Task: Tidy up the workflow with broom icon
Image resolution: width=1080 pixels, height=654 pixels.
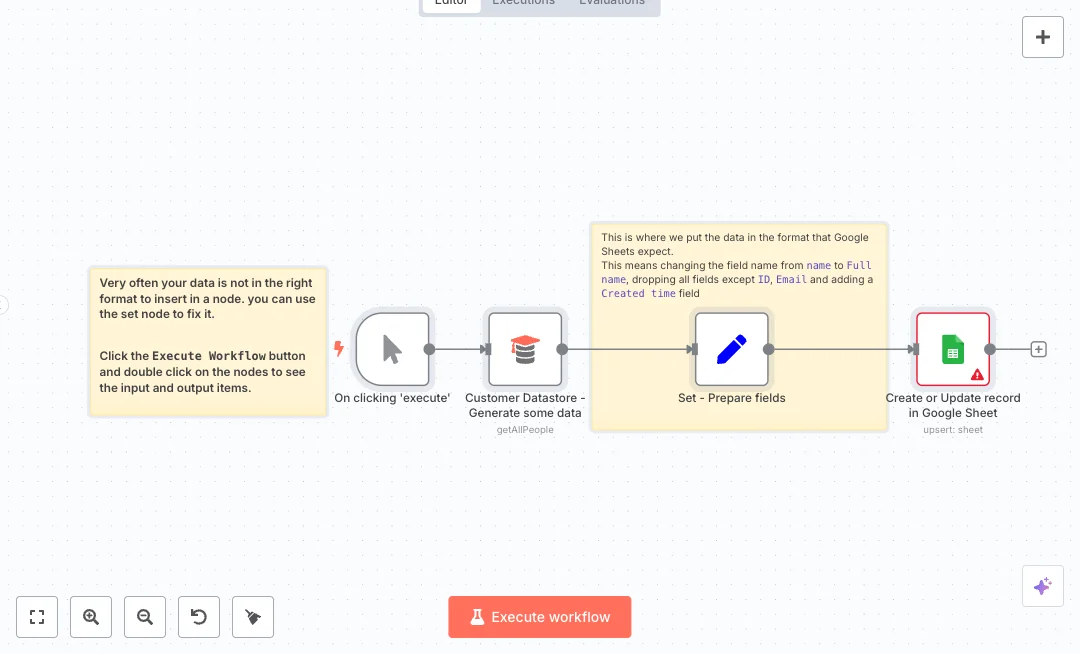Action: [253, 617]
